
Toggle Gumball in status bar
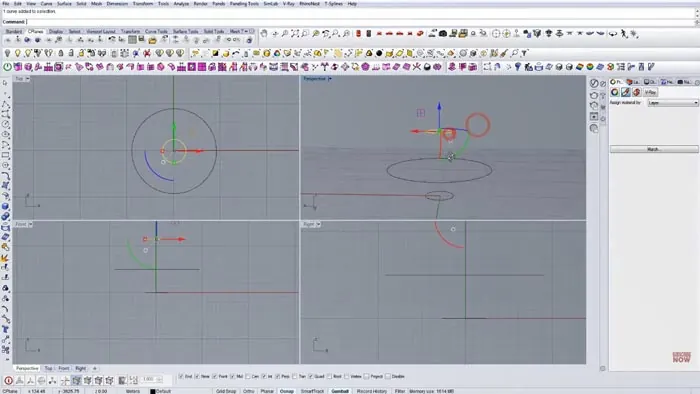pos(340,391)
